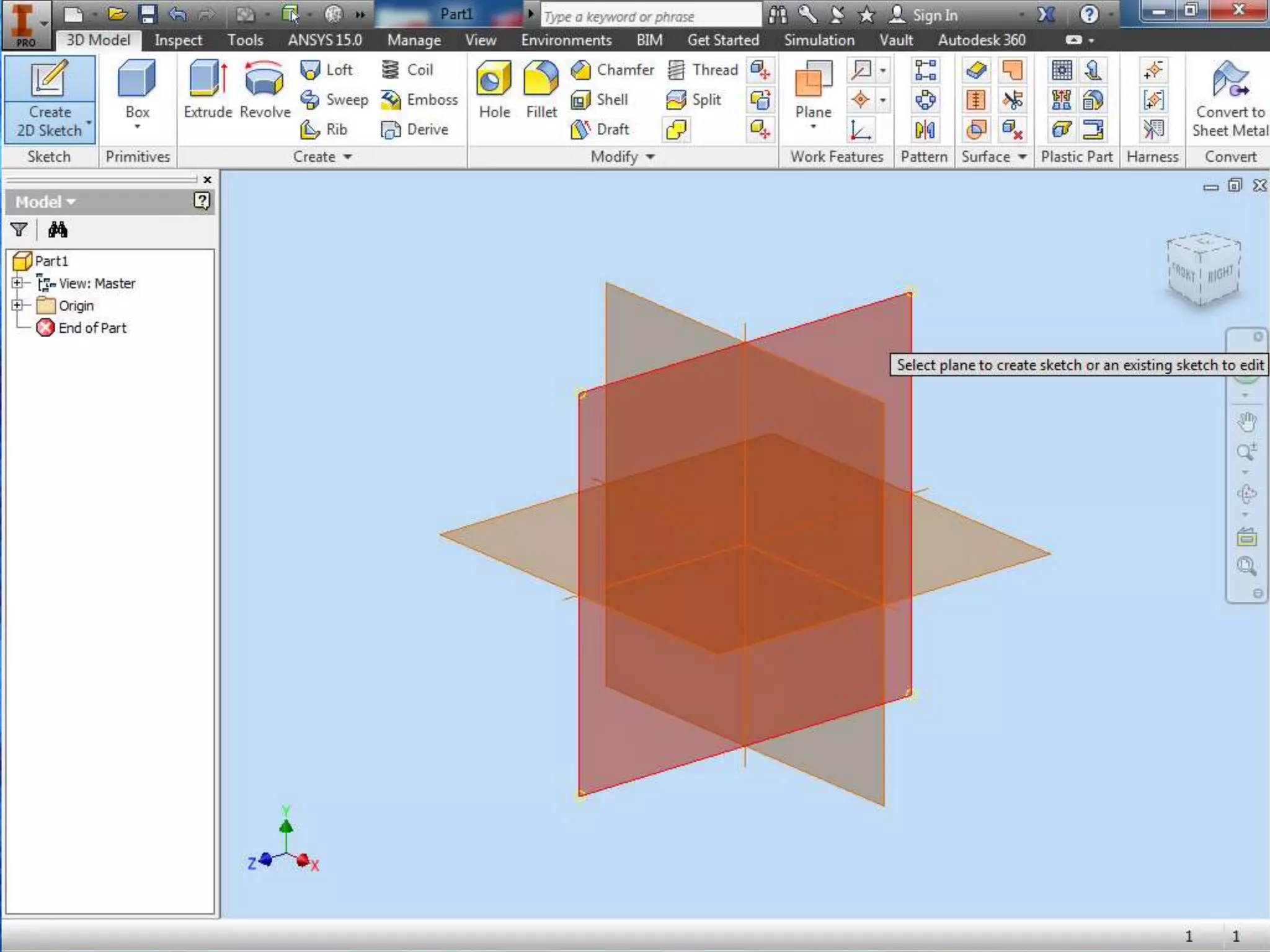This screenshot has width=1270, height=952.
Task: Click the Extrude tool icon
Action: click(207, 79)
